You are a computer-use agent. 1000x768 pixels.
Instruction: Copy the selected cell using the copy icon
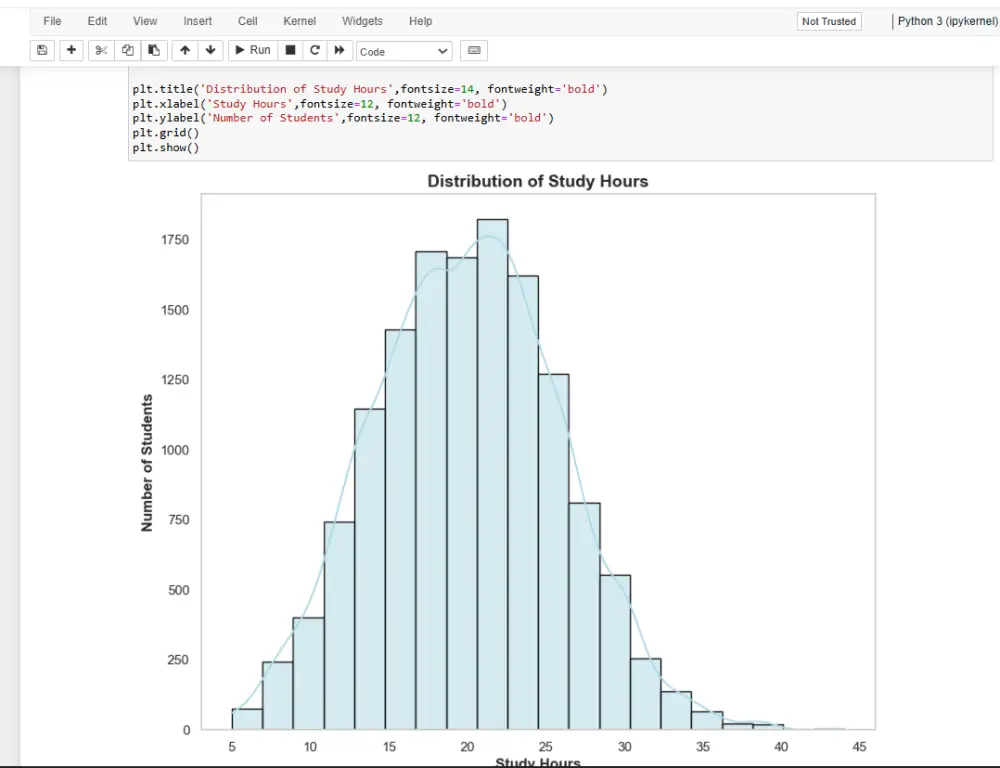tap(128, 50)
